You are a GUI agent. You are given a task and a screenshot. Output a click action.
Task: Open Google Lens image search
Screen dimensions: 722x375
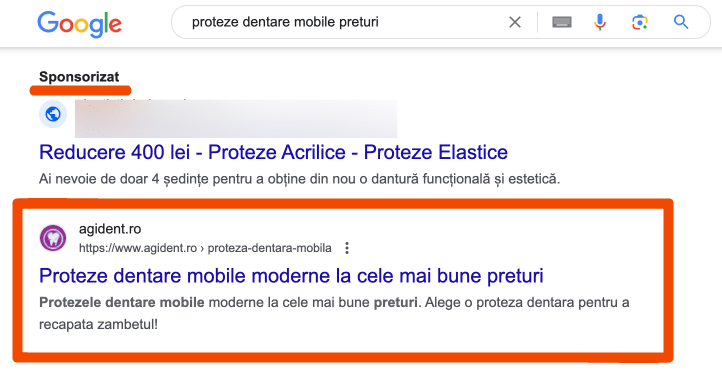coord(640,22)
